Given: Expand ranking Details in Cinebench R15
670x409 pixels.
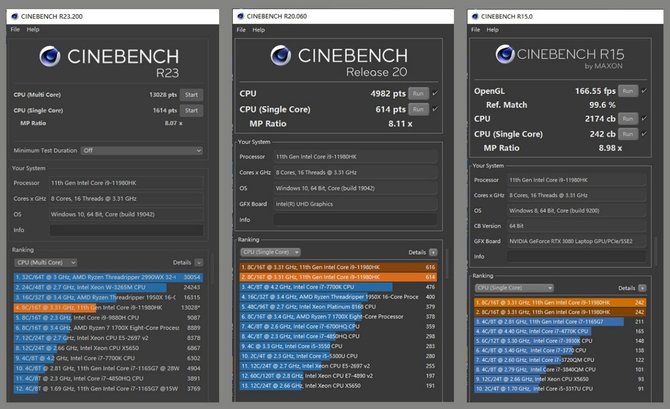Looking at the screenshot, I should click(642, 288).
